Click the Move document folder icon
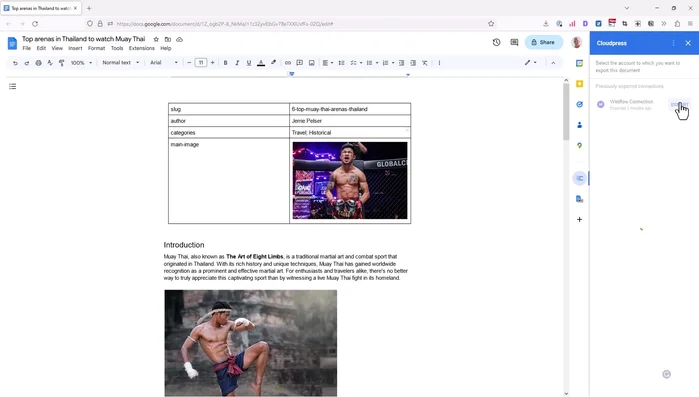The image size is (699, 397). coord(168,39)
